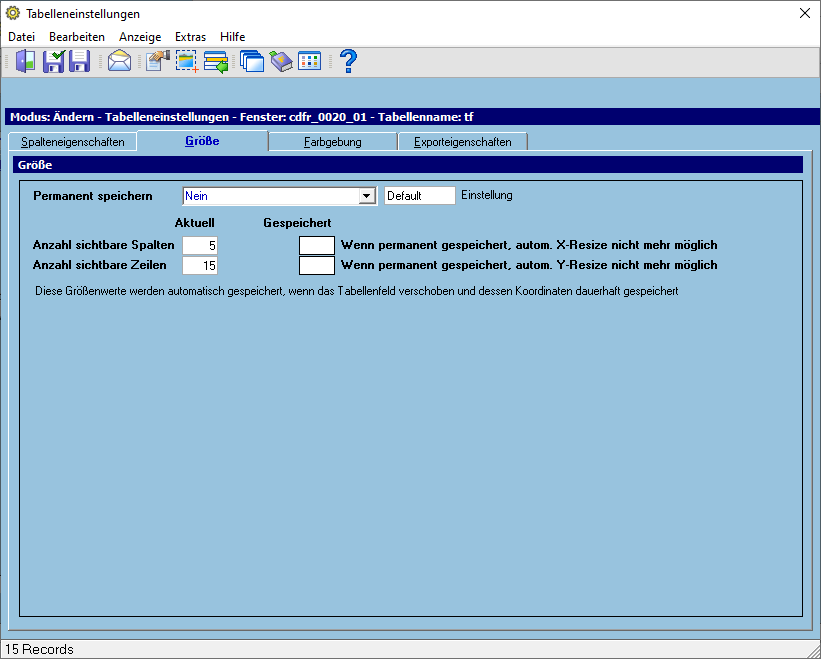
Task: Switch to the Farbgebung tab
Action: (332, 142)
